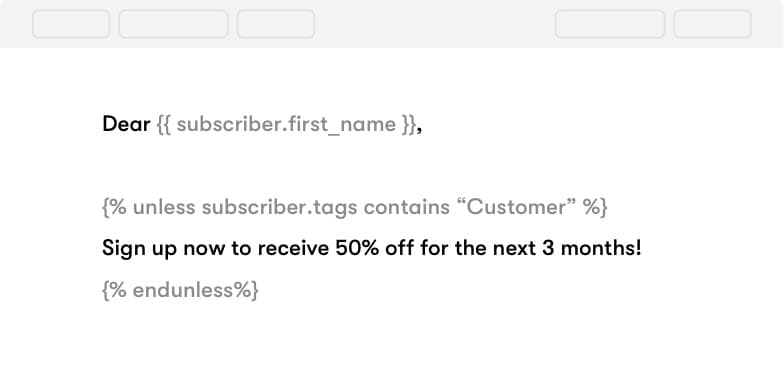
Task: Click the word contains in the Liquid tag
Action: point(406,207)
